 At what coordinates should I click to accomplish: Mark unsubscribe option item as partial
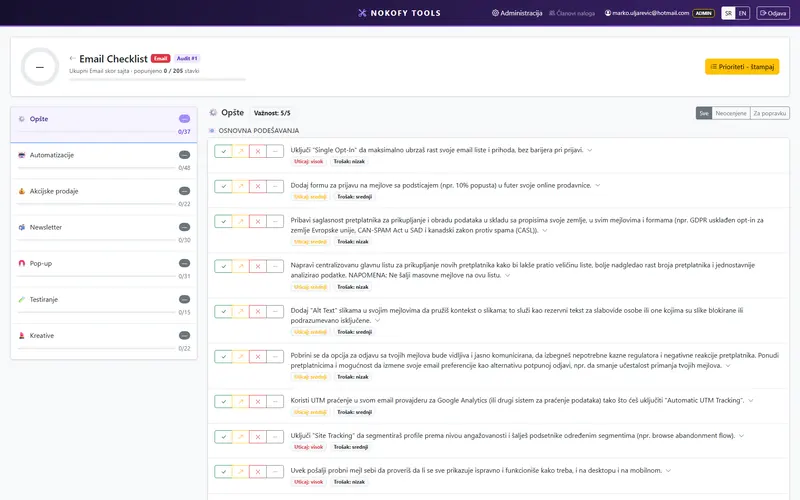(241, 357)
